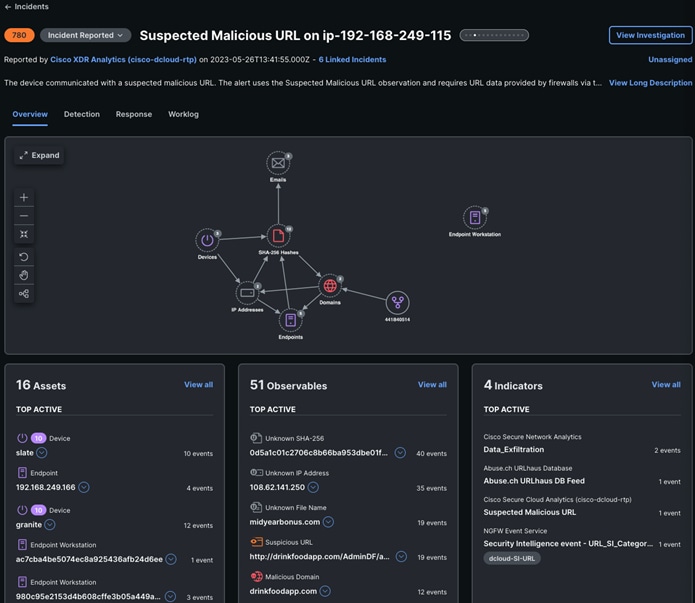Open pivot menu for ac7cba4be5074ec8a925436afb24d6ee

pos(171,559)
